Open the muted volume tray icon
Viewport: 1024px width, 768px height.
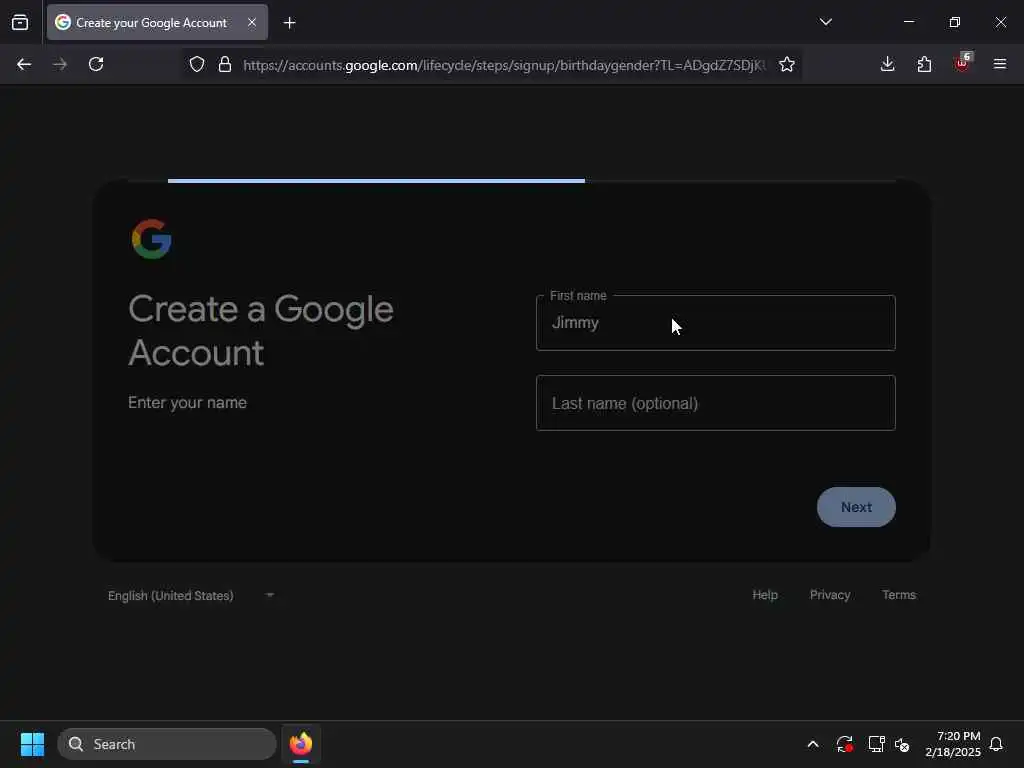pyautogui.click(x=902, y=744)
